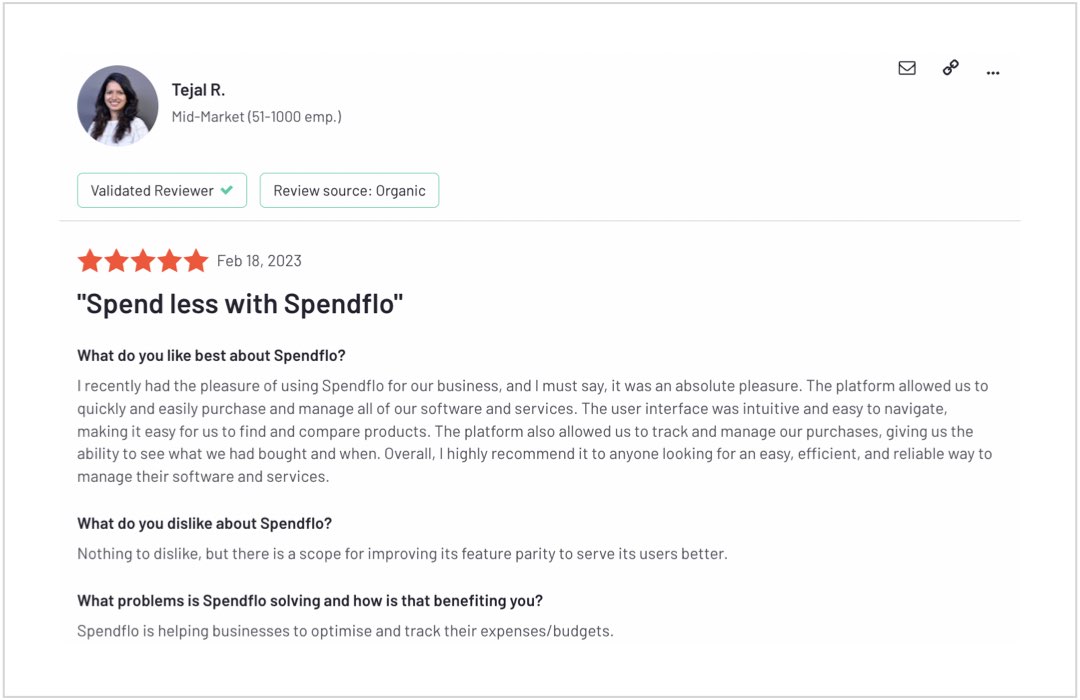Expand more options via the three-dot menu
This screenshot has height=700, width=1080.
pyautogui.click(x=992, y=71)
